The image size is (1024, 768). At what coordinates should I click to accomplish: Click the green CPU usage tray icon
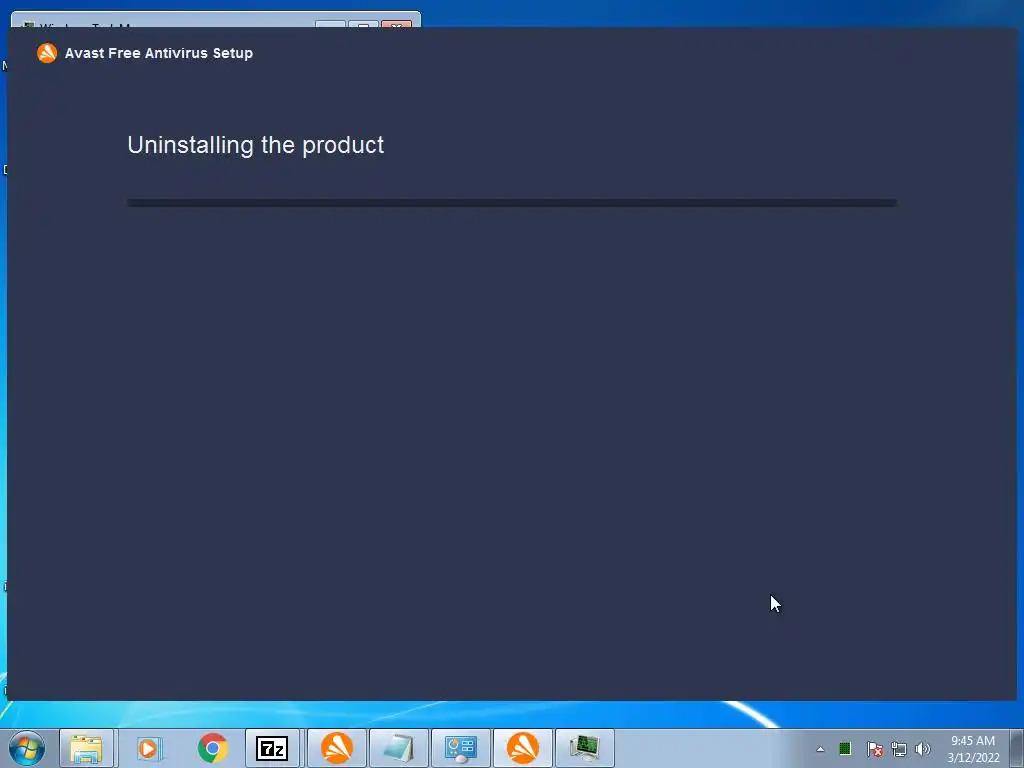tap(845, 748)
